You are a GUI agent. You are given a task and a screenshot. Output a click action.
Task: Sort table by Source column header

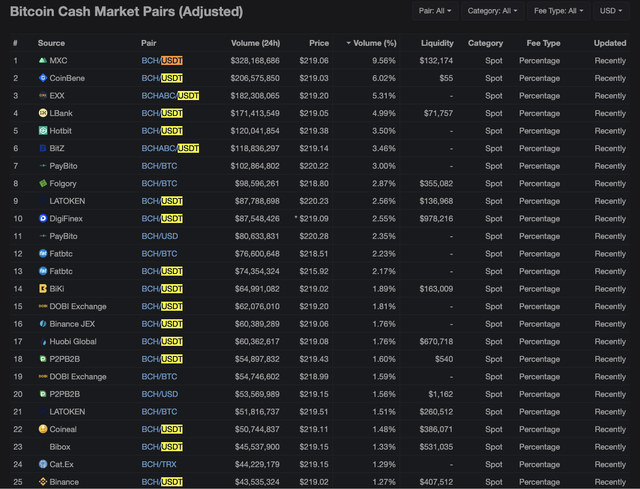[x=51, y=43]
